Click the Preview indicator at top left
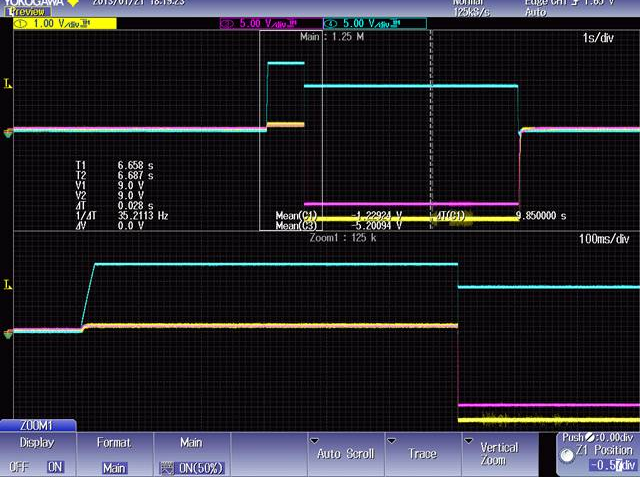Screen dimensions: 640x479 pos(27,11)
